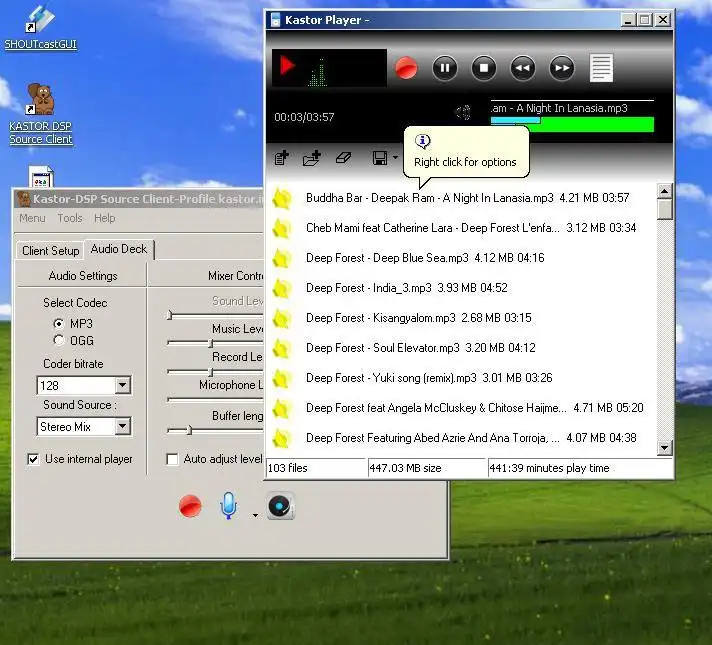The width and height of the screenshot is (712, 645).
Task: Click the add folder to playlist icon
Action: [x=312, y=158]
